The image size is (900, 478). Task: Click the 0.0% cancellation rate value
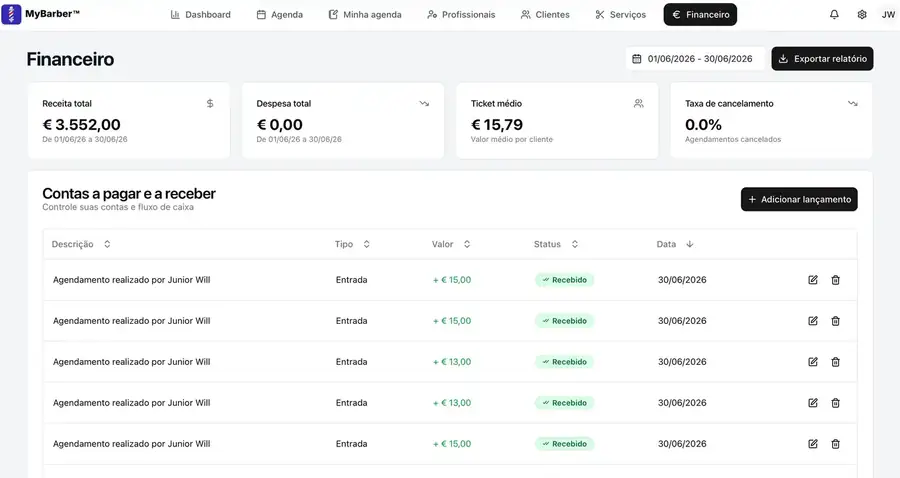click(x=703, y=125)
